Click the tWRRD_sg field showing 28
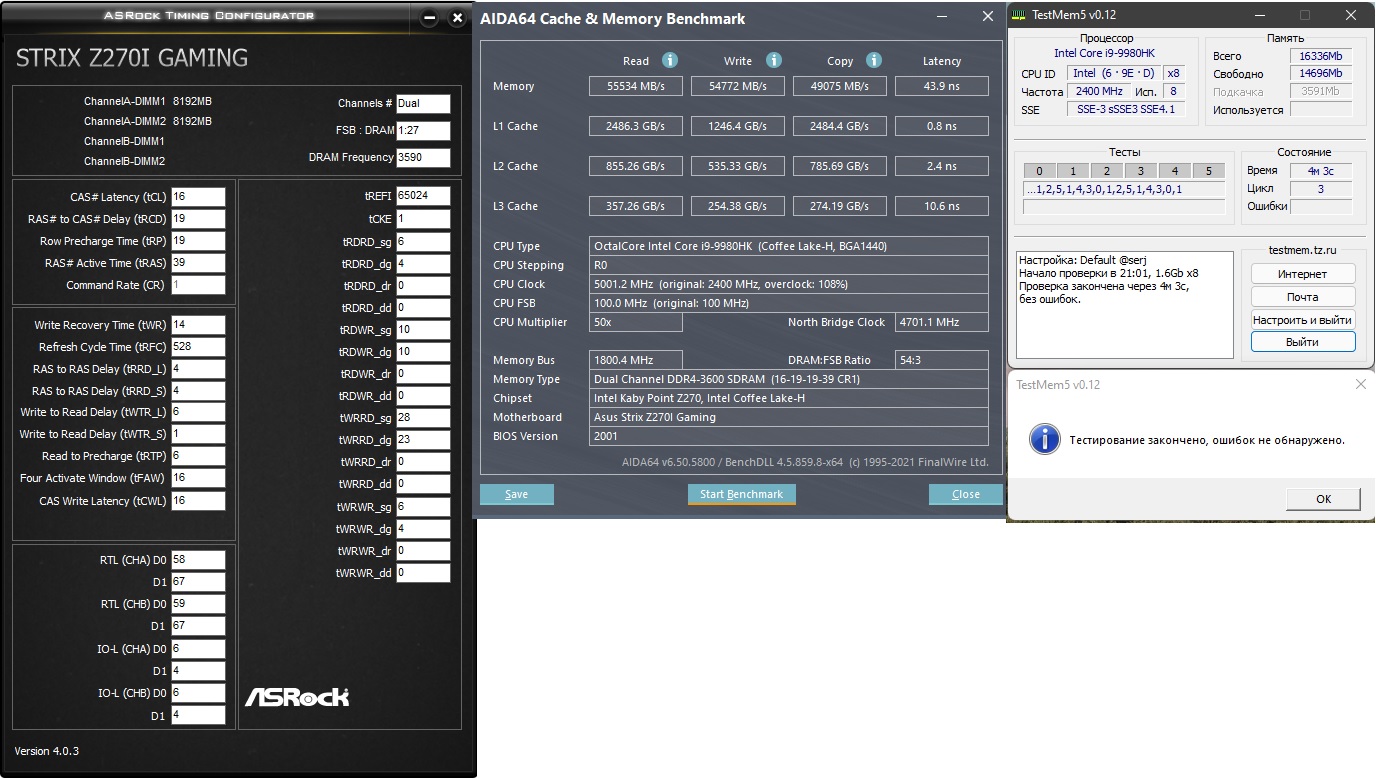 click(x=423, y=418)
